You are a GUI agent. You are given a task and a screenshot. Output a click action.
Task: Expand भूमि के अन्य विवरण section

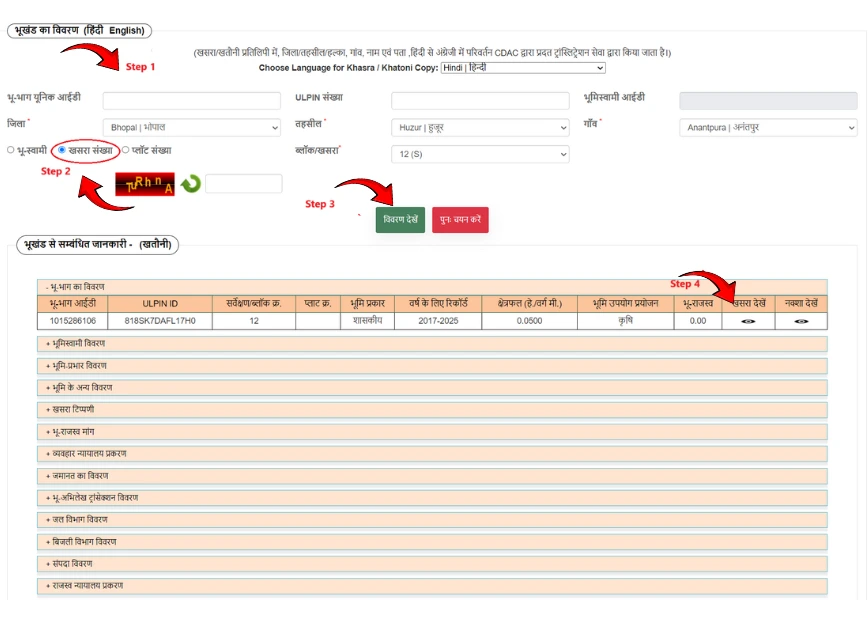(432, 387)
